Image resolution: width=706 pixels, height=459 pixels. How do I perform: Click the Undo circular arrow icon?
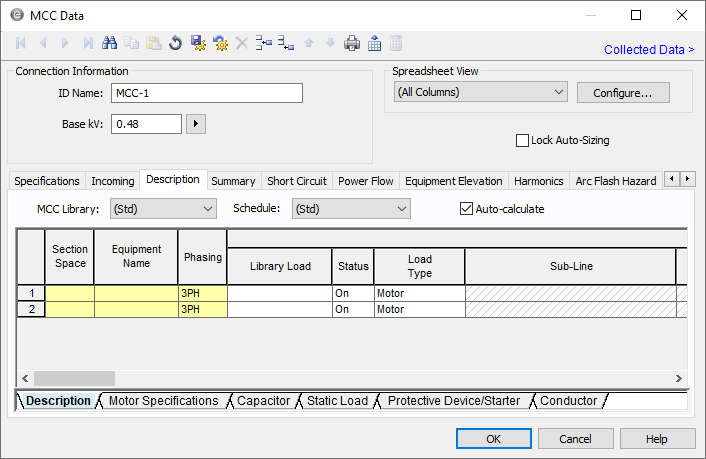(x=176, y=43)
